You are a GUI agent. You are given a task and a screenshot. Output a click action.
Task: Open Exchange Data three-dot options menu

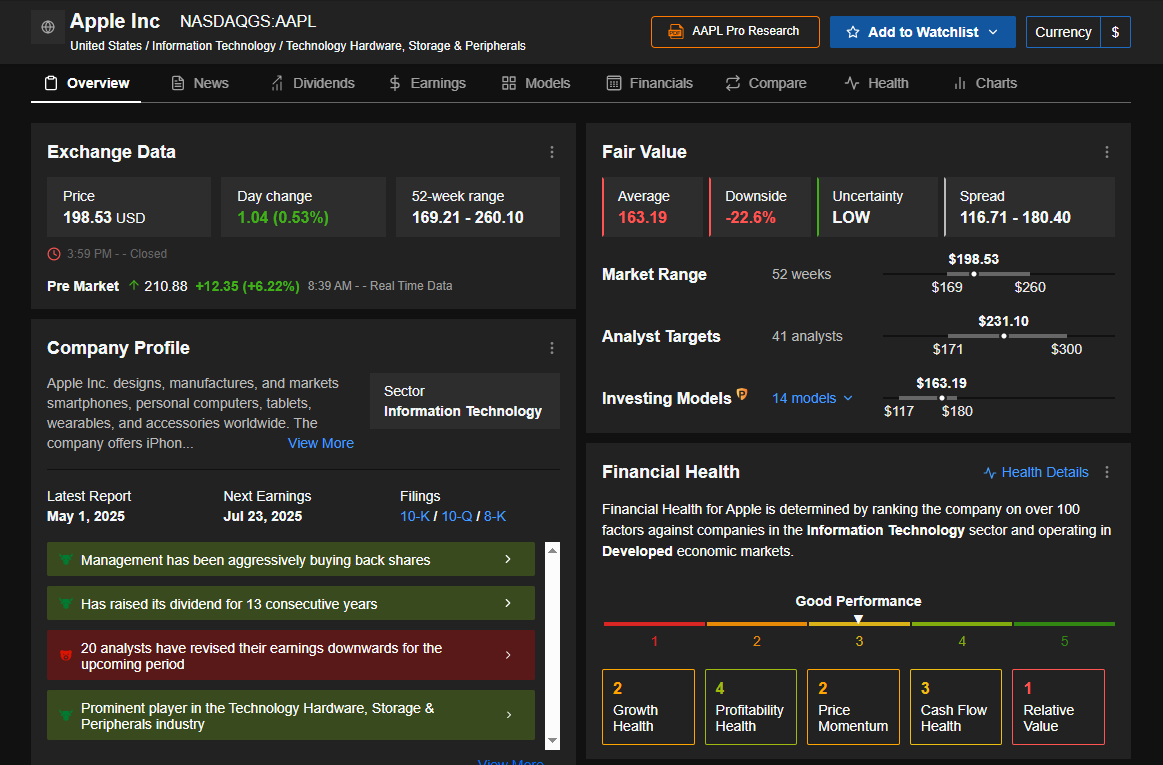pyautogui.click(x=552, y=152)
